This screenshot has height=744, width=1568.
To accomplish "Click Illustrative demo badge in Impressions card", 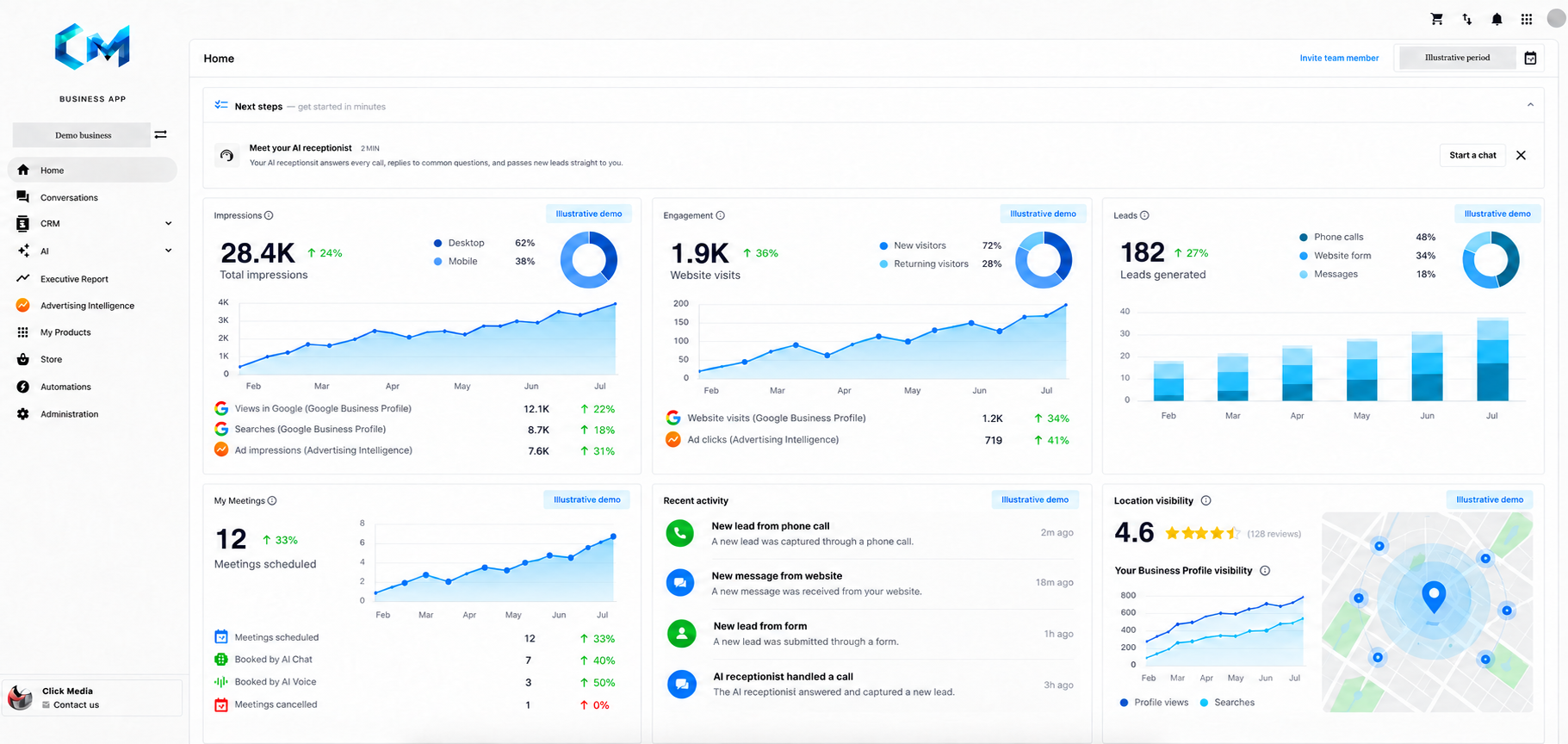I will pyautogui.click(x=589, y=214).
